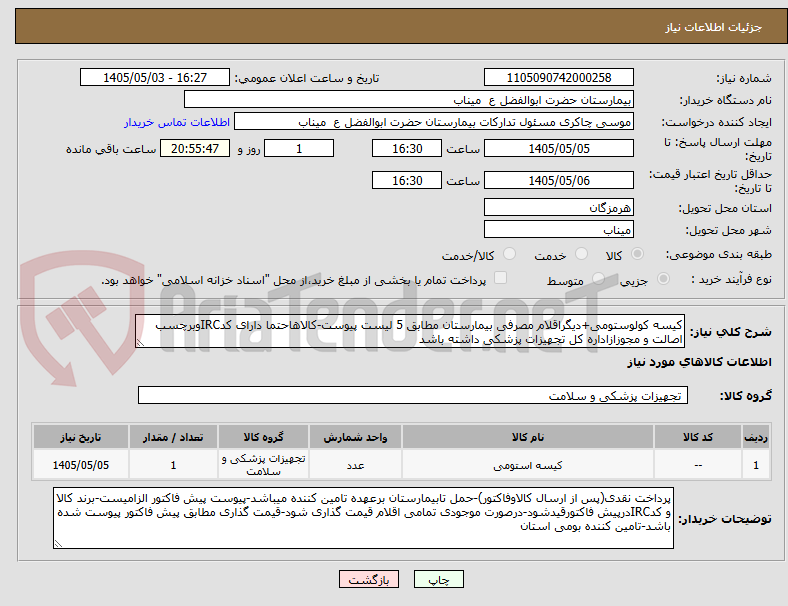This screenshot has height=606, width=788.
Task: Click the price validity time 16:30 field
Action: pos(407,180)
